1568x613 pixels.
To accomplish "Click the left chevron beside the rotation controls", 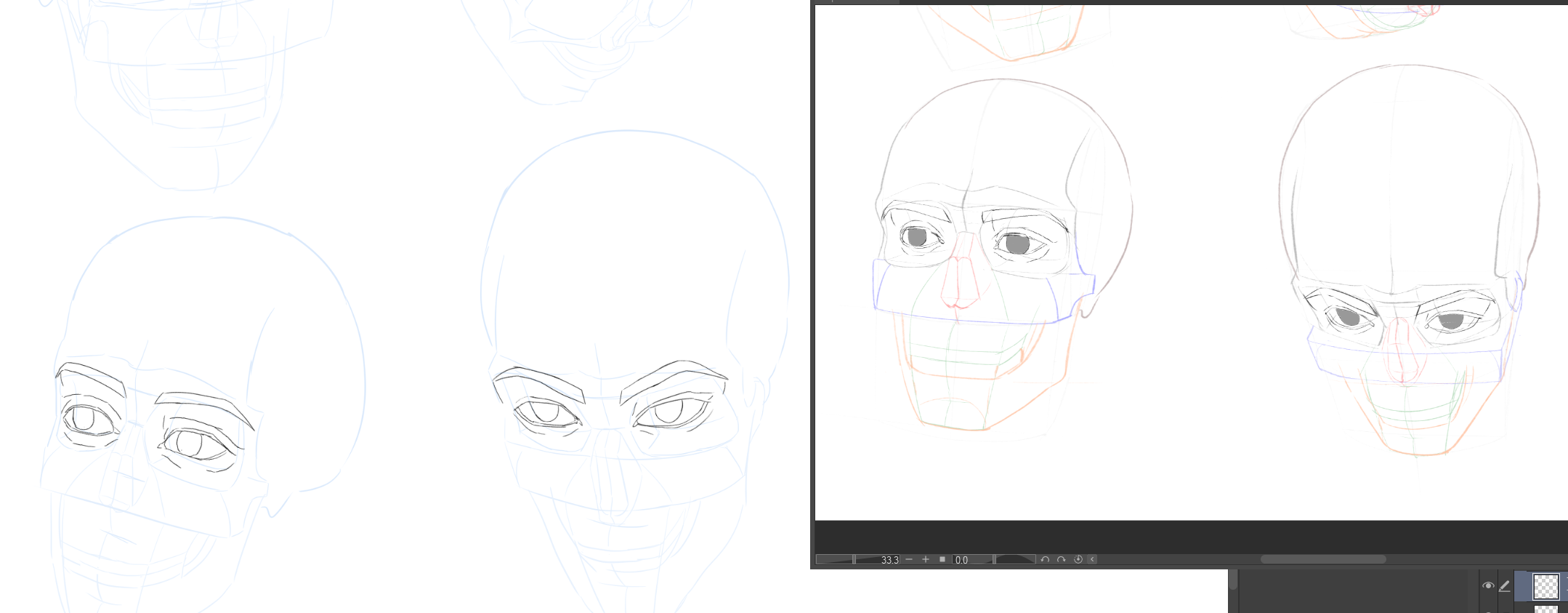I will point(1093,559).
